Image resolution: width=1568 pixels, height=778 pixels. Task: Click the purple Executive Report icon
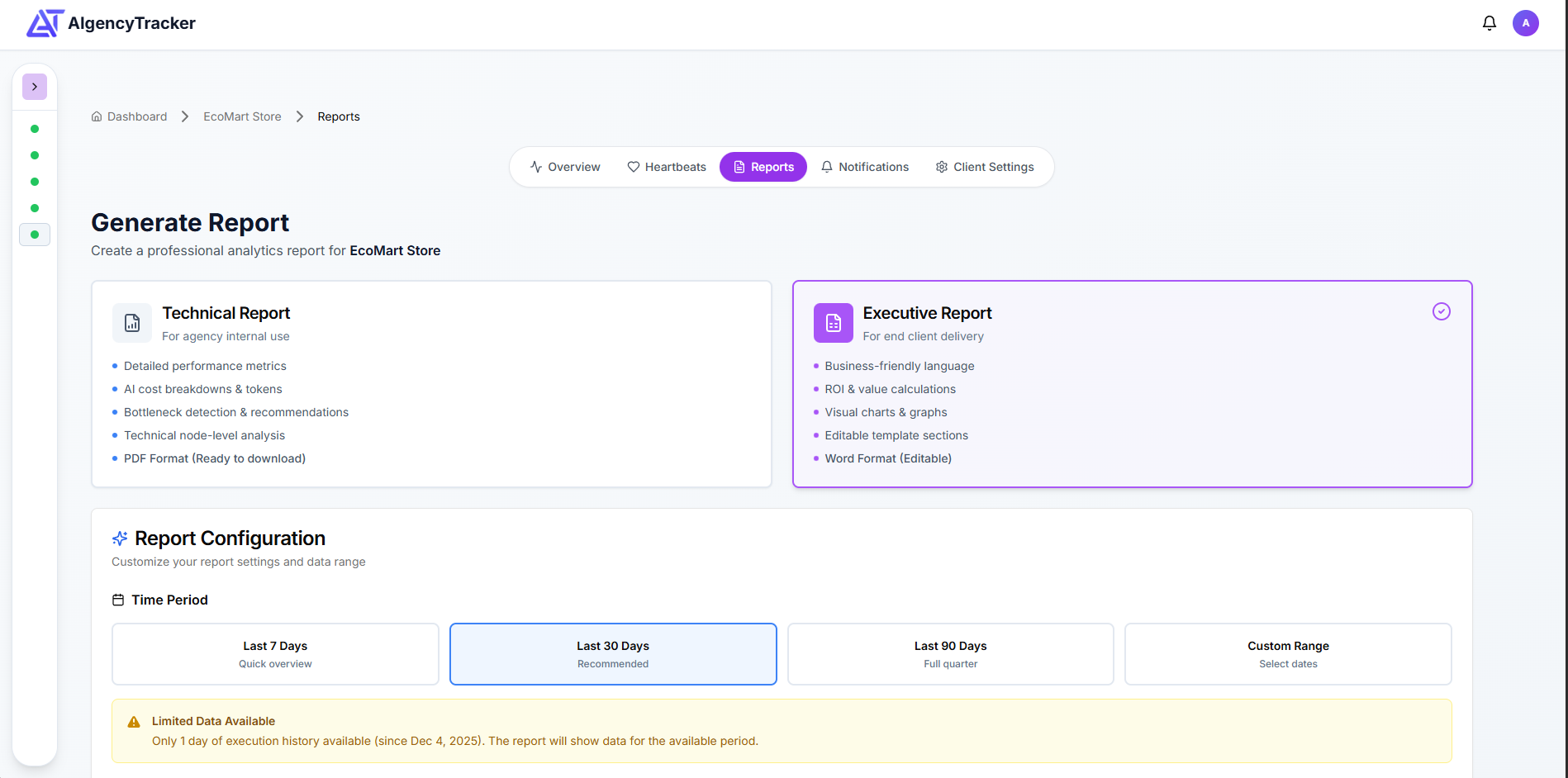pos(833,323)
